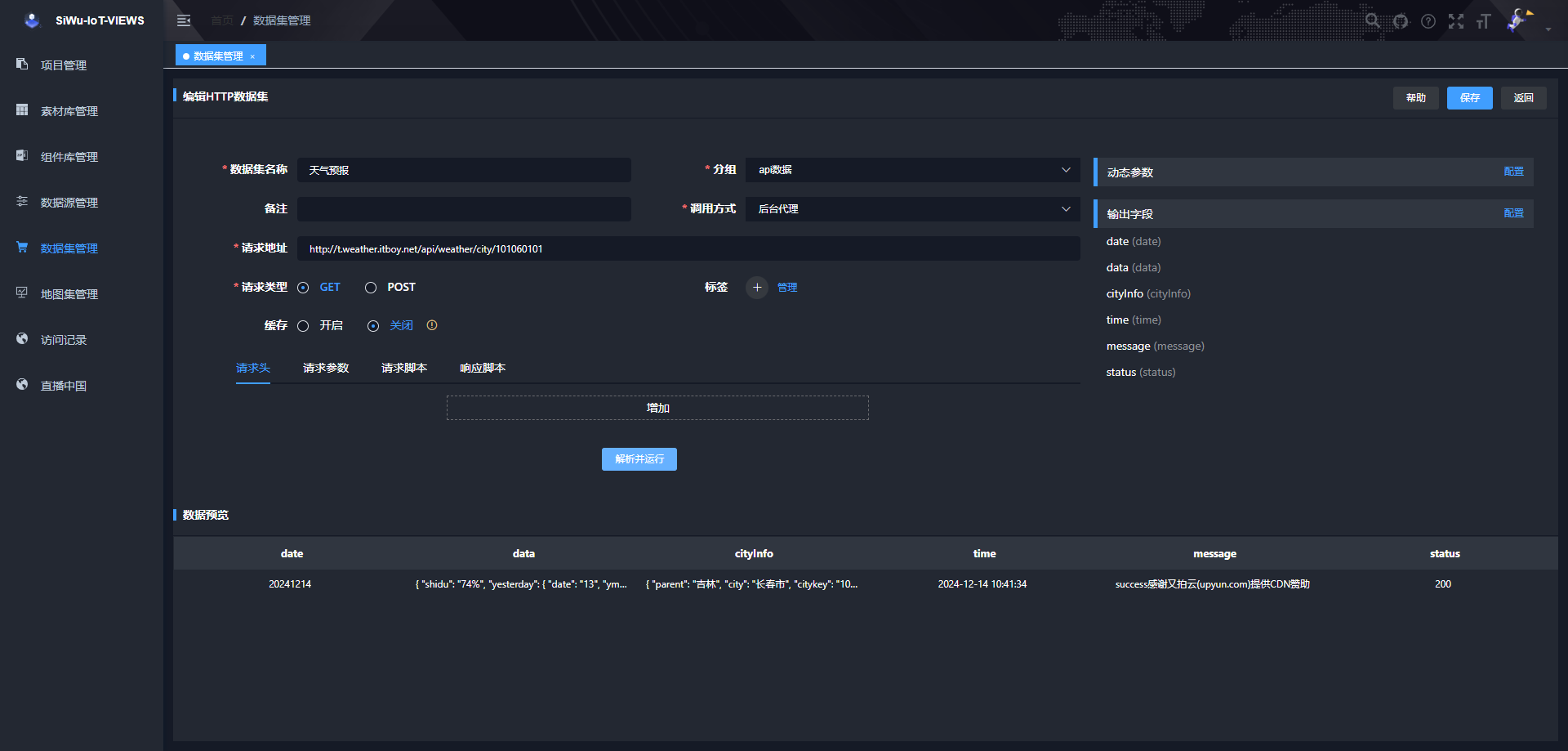
Task: Click the blue 保存 button
Action: coord(1469,98)
